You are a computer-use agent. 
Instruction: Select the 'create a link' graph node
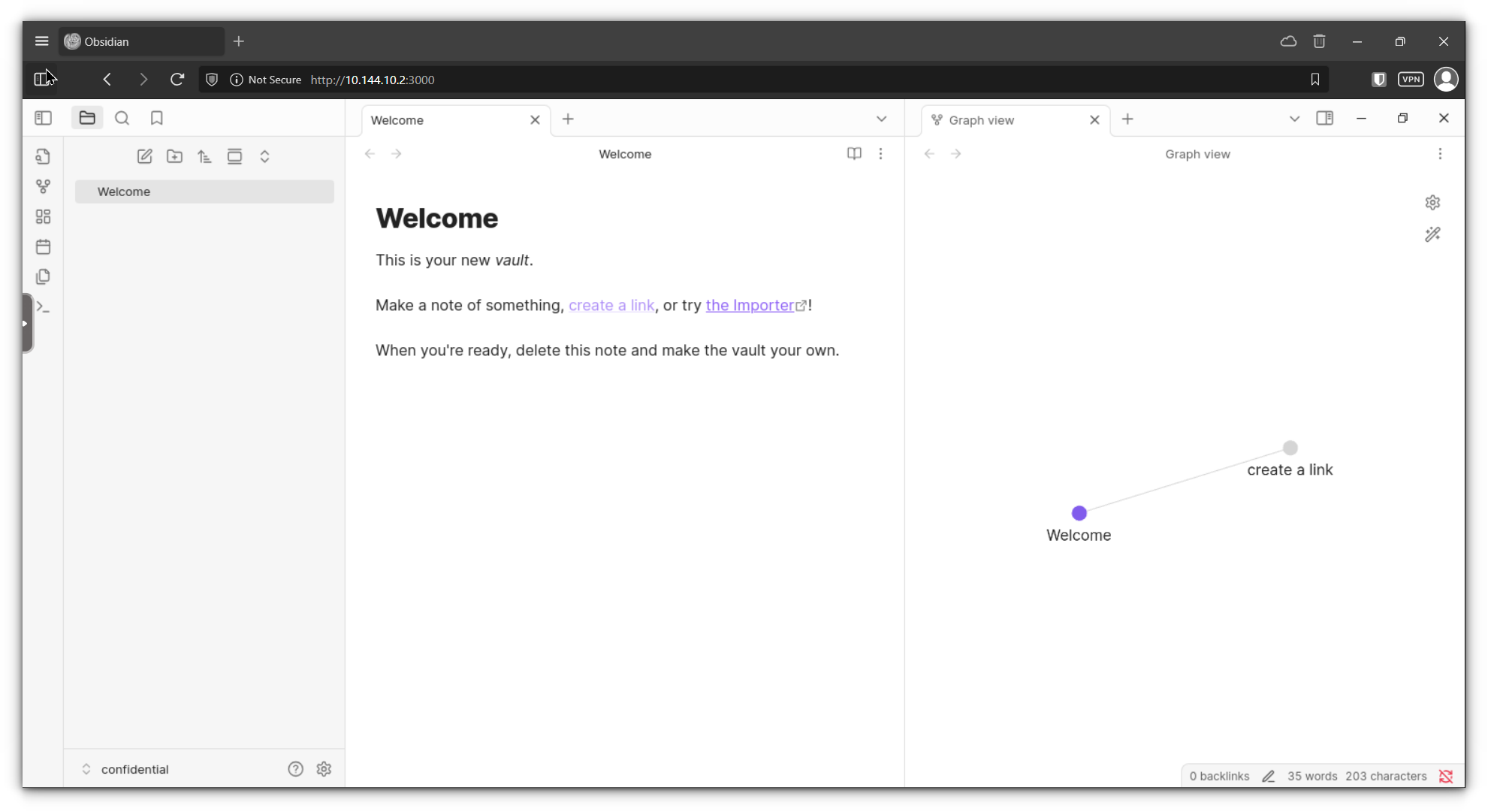(x=1290, y=448)
